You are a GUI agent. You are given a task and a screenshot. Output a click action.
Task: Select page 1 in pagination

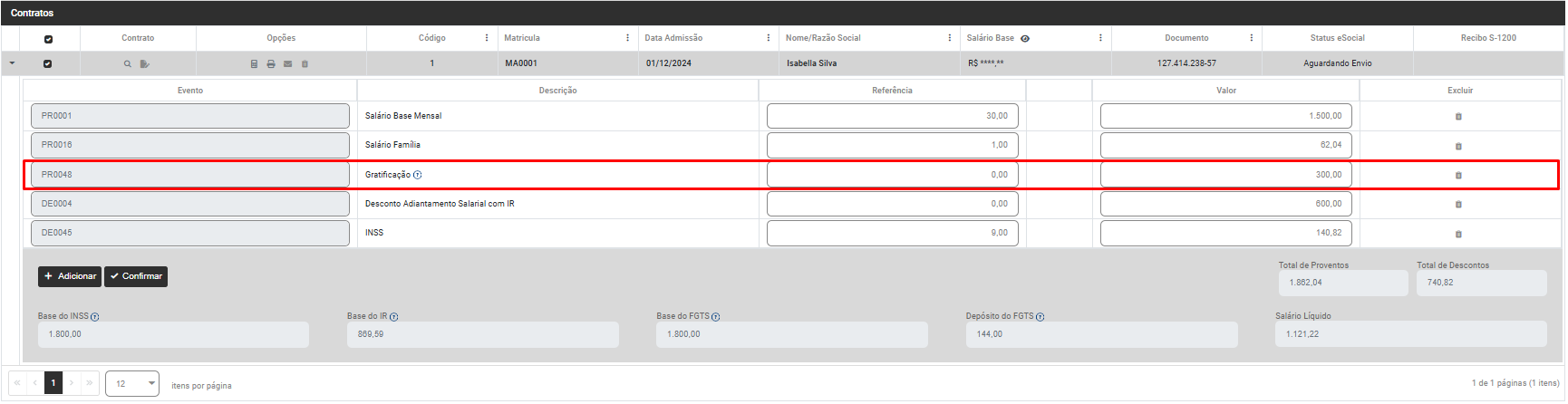tap(53, 382)
